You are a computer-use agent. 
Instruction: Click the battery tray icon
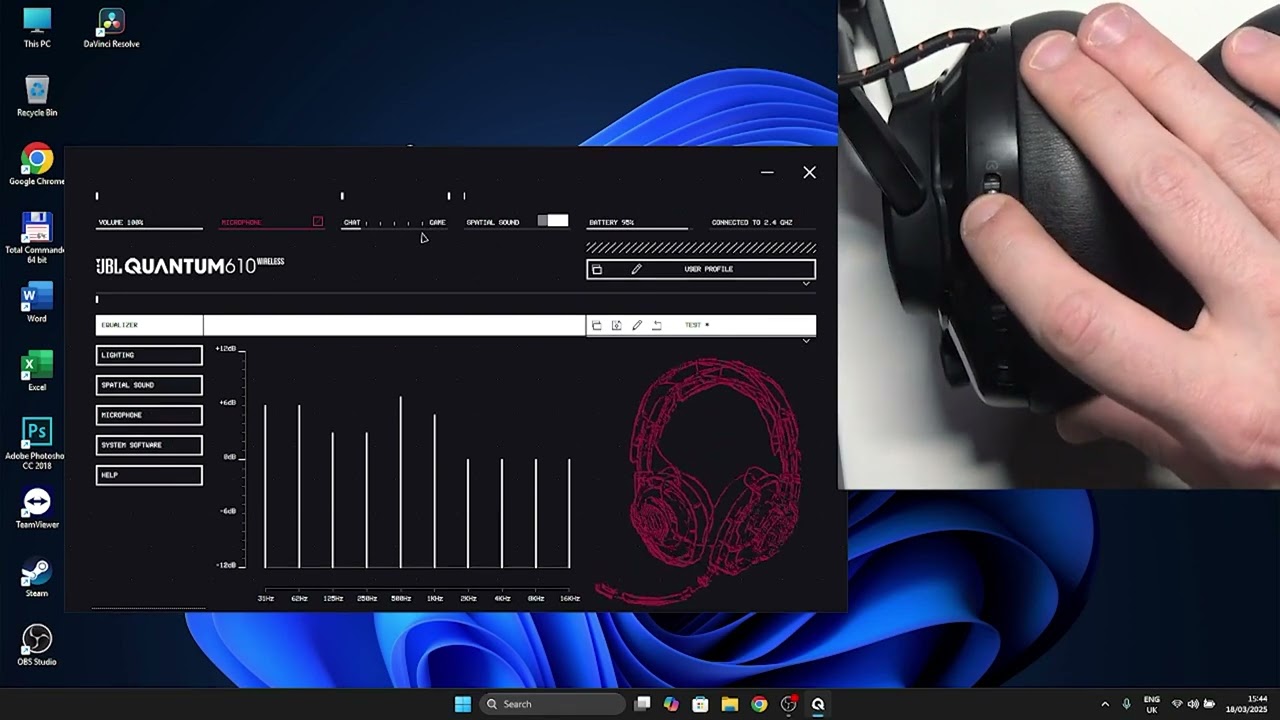(x=1209, y=704)
